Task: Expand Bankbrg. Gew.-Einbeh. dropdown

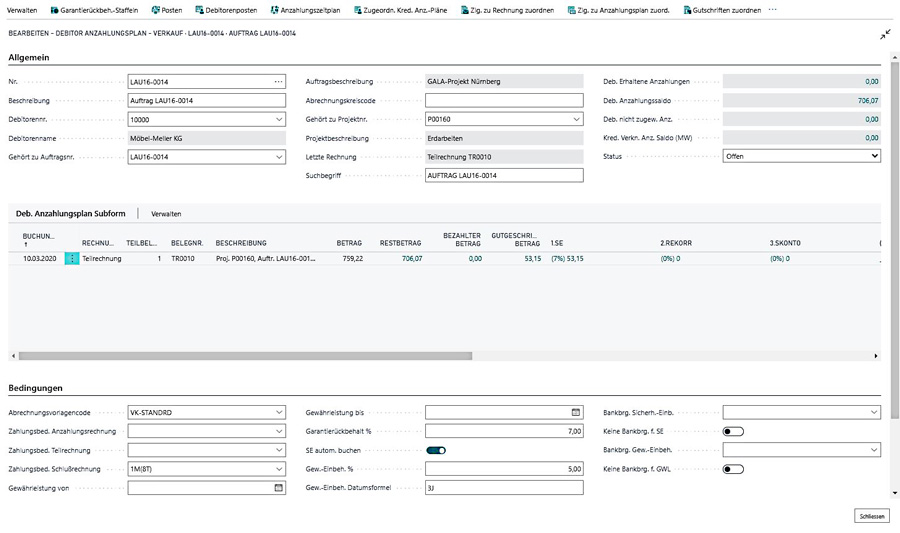Action: pyautogui.click(x=874, y=450)
